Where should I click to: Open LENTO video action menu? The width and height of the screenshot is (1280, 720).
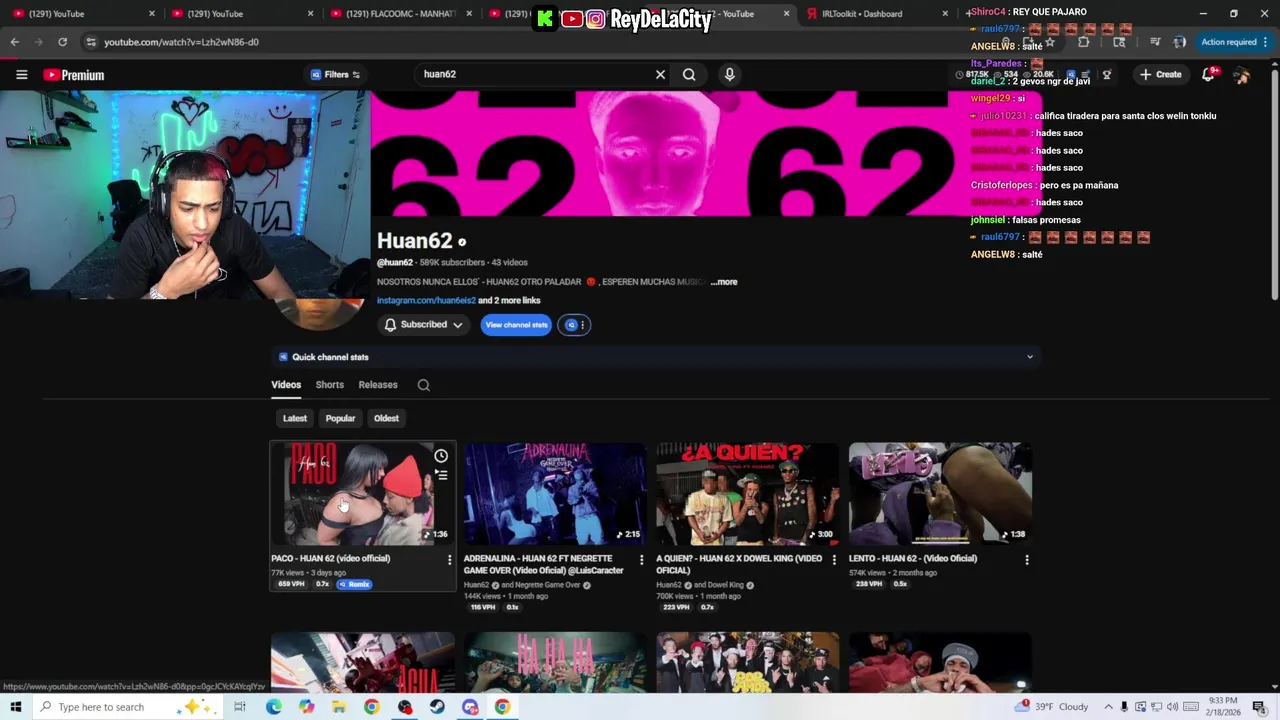click(1026, 560)
